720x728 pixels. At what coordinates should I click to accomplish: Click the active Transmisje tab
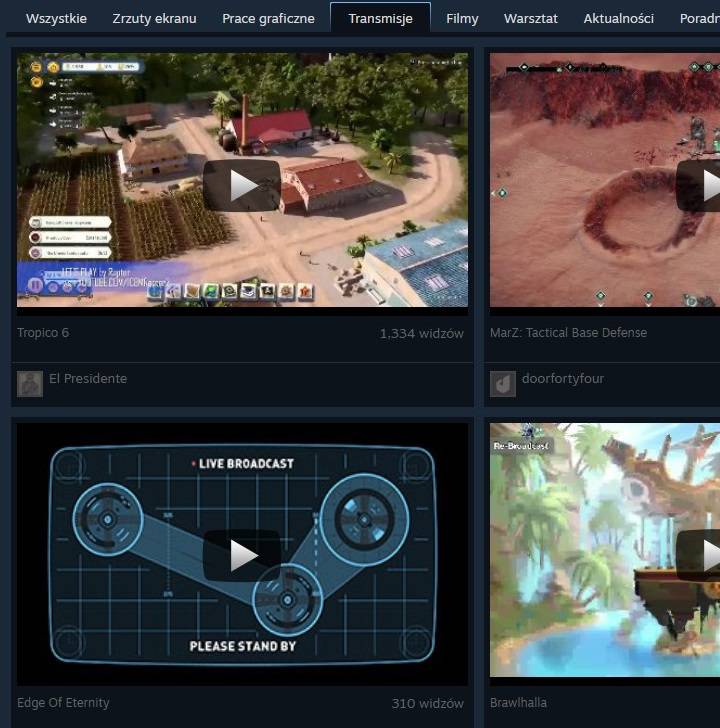(380, 18)
